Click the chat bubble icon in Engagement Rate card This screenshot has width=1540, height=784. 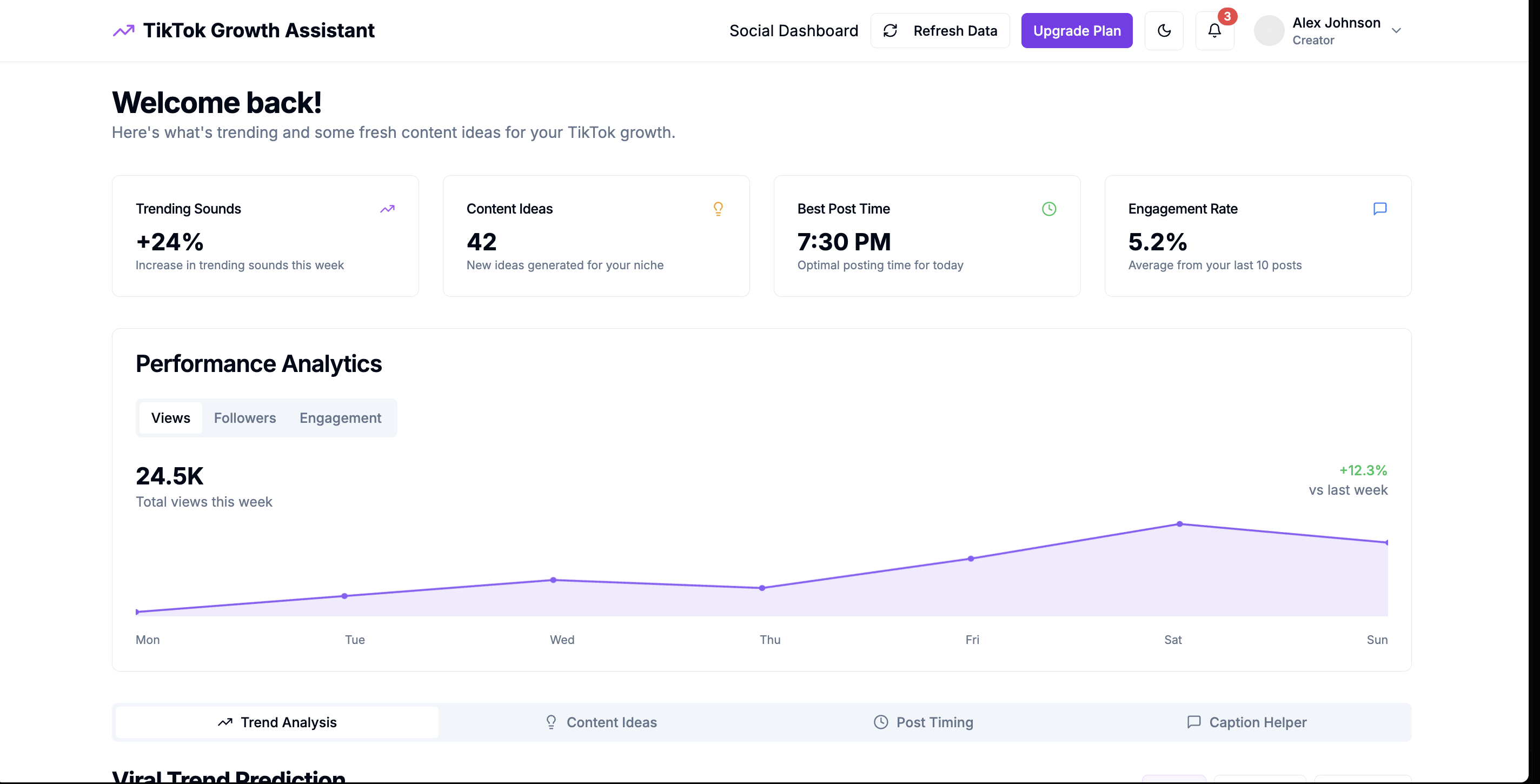[x=1380, y=209]
